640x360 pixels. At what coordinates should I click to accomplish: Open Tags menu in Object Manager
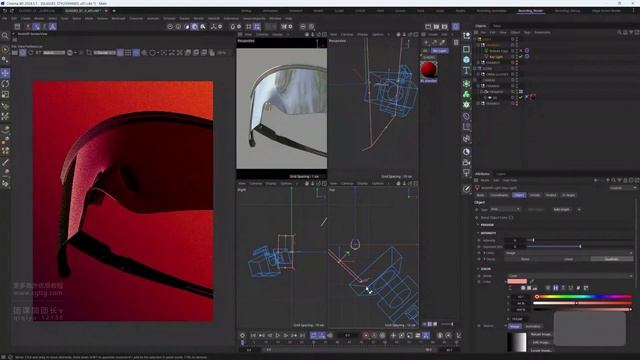527,32
